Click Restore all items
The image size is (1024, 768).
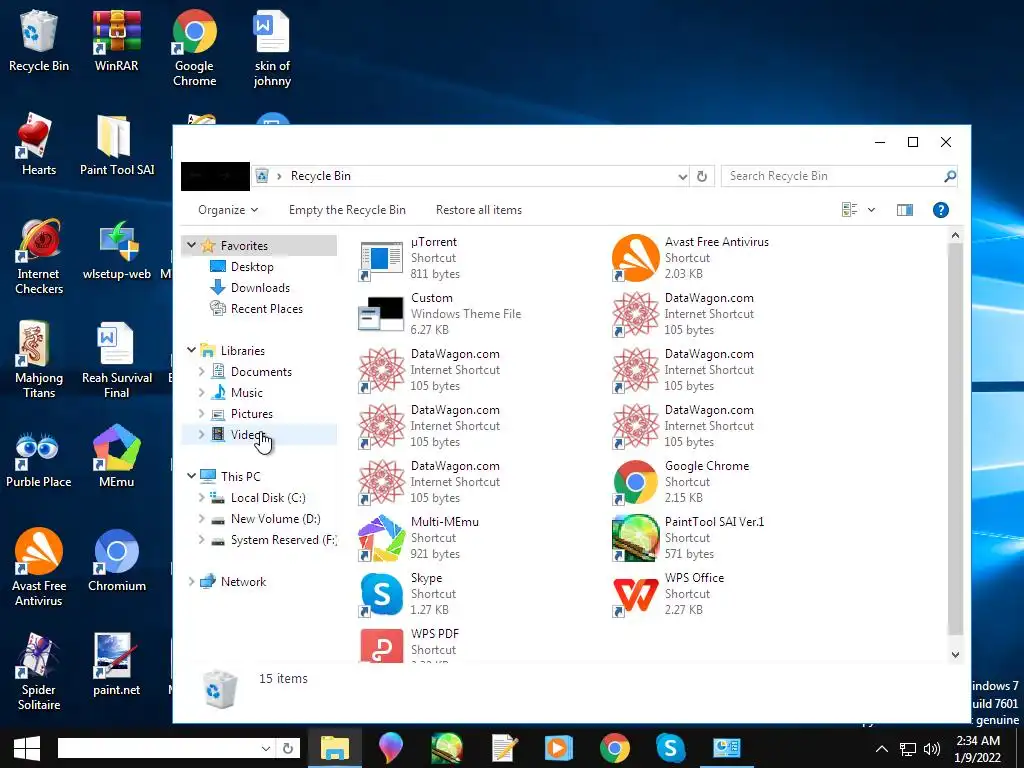479,210
